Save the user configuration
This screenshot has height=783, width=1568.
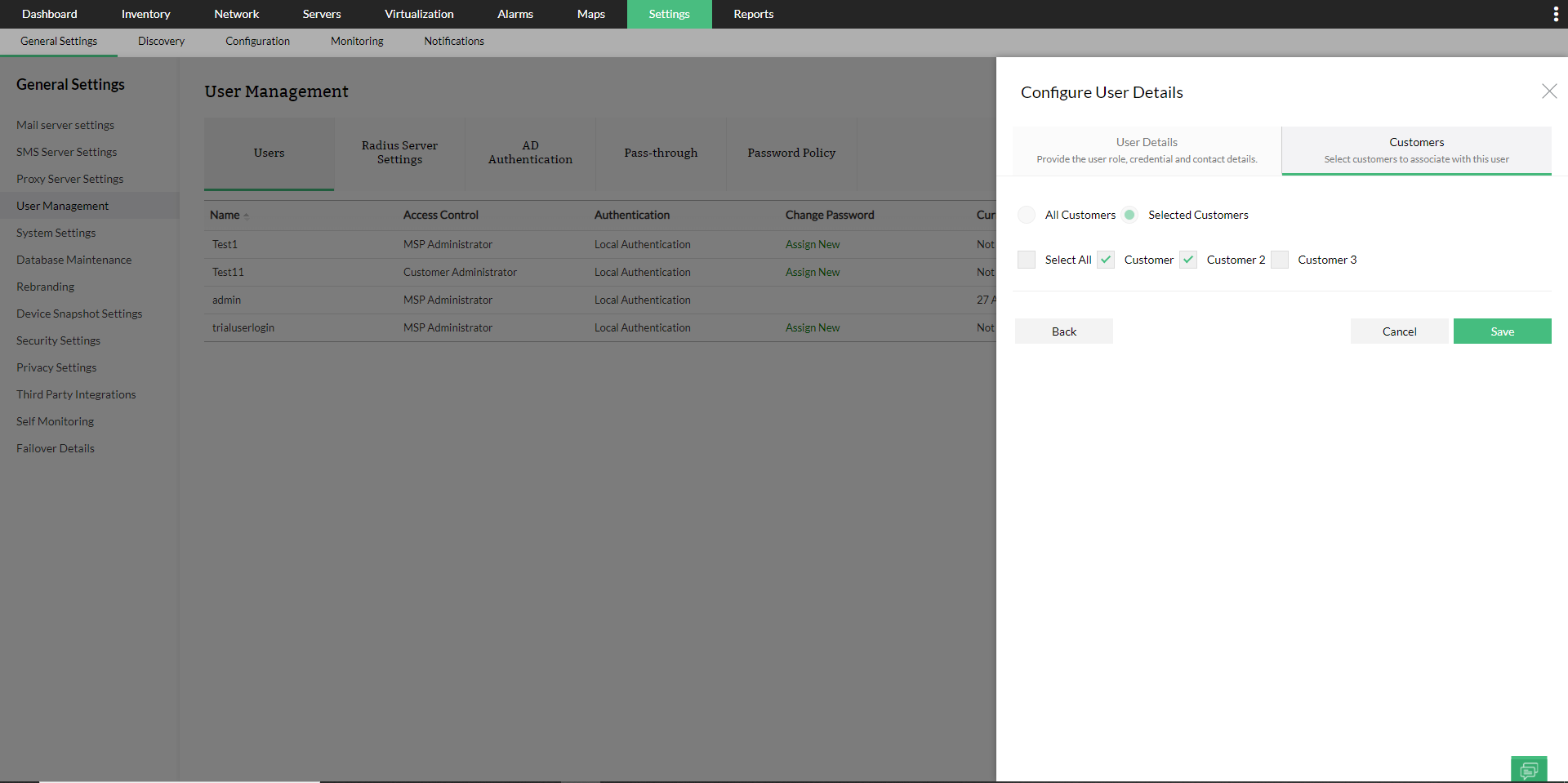pos(1502,331)
